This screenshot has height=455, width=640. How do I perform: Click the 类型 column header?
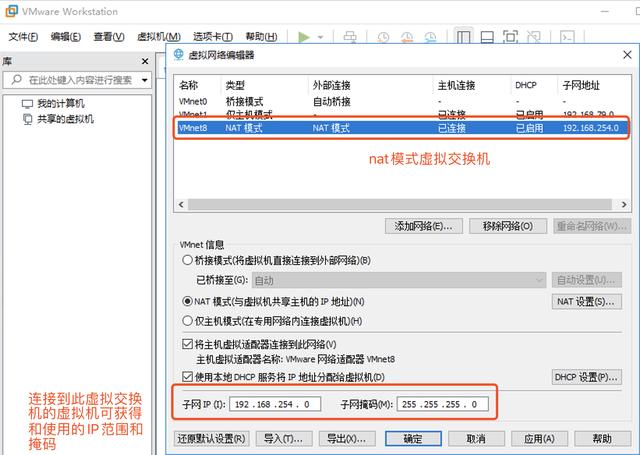tap(235, 85)
